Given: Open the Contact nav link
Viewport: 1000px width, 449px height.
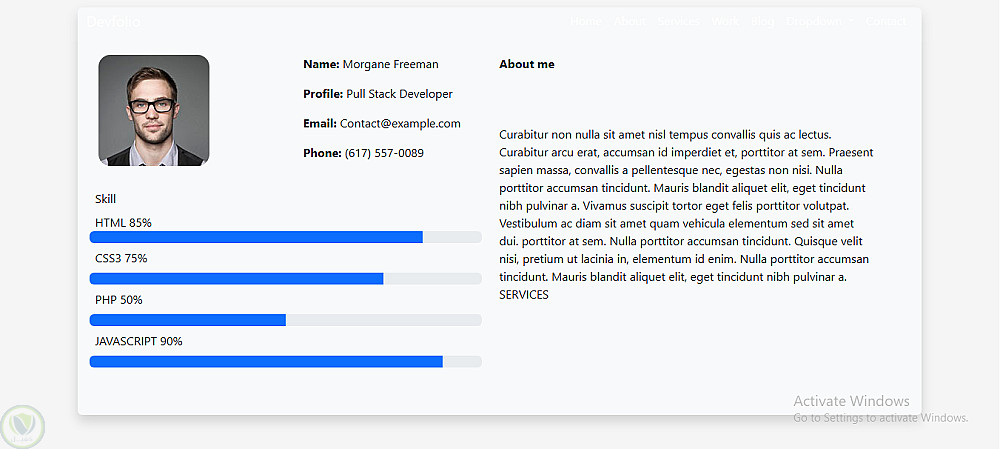Looking at the screenshot, I should click(885, 22).
